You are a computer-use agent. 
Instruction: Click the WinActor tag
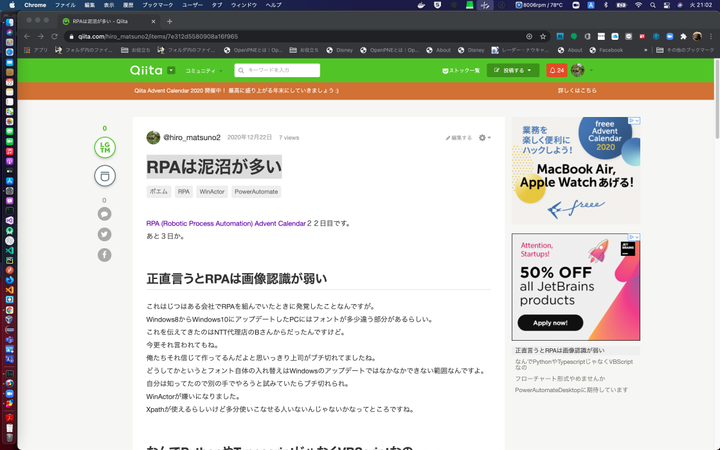212,191
